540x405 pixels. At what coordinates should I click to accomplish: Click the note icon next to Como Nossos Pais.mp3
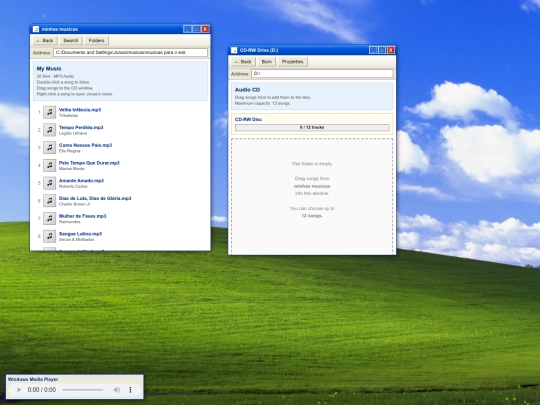(x=50, y=148)
